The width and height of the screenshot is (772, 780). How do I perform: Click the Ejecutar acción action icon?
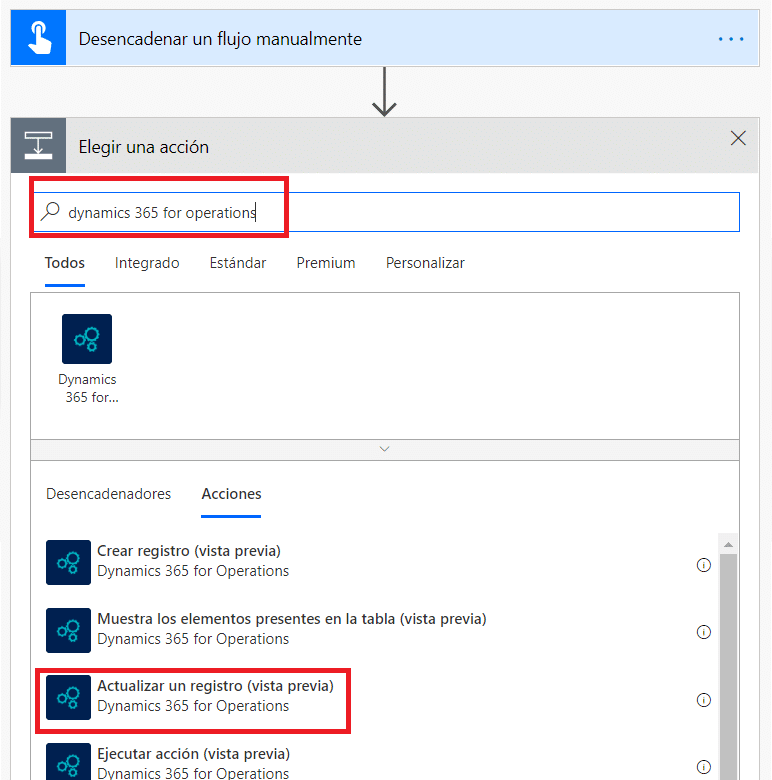pos(69,762)
